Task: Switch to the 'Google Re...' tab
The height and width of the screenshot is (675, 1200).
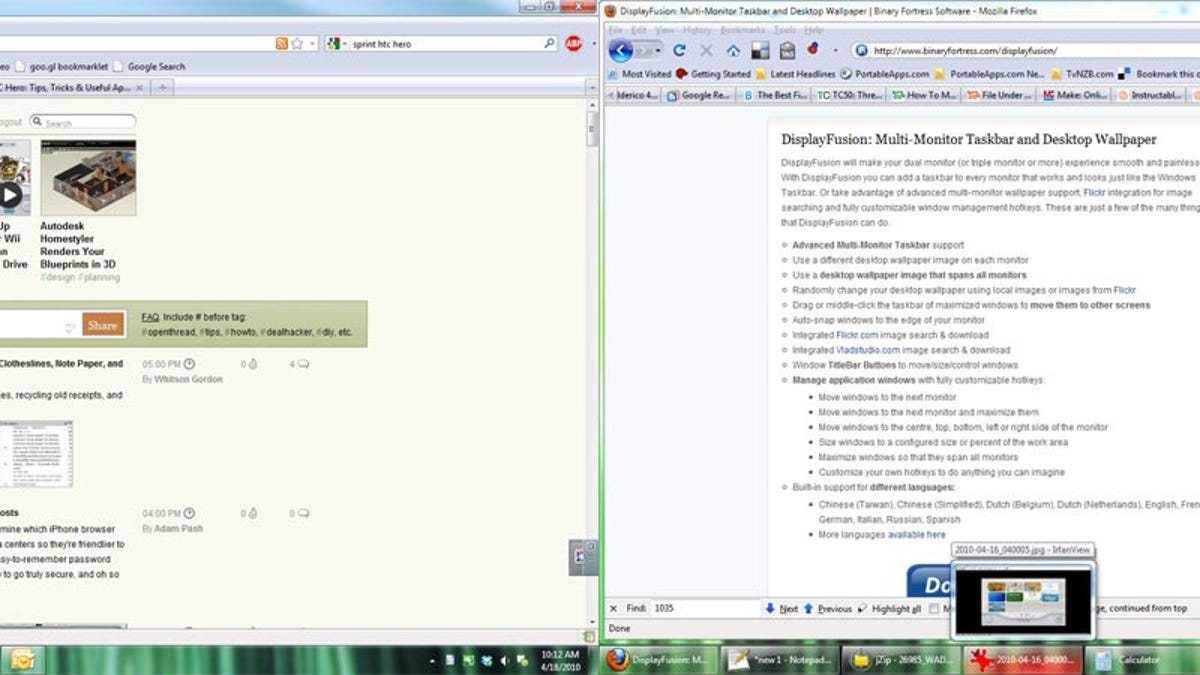Action: tap(699, 96)
